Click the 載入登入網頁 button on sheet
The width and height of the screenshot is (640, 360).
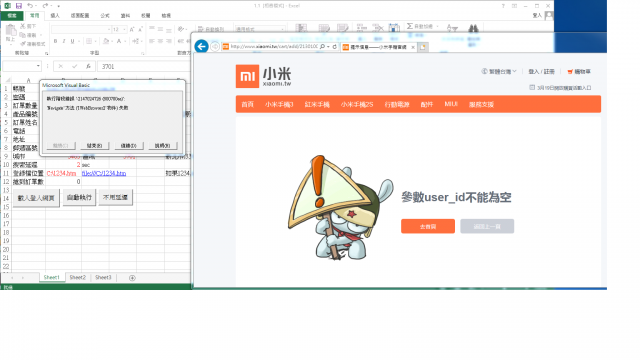tap(36, 198)
